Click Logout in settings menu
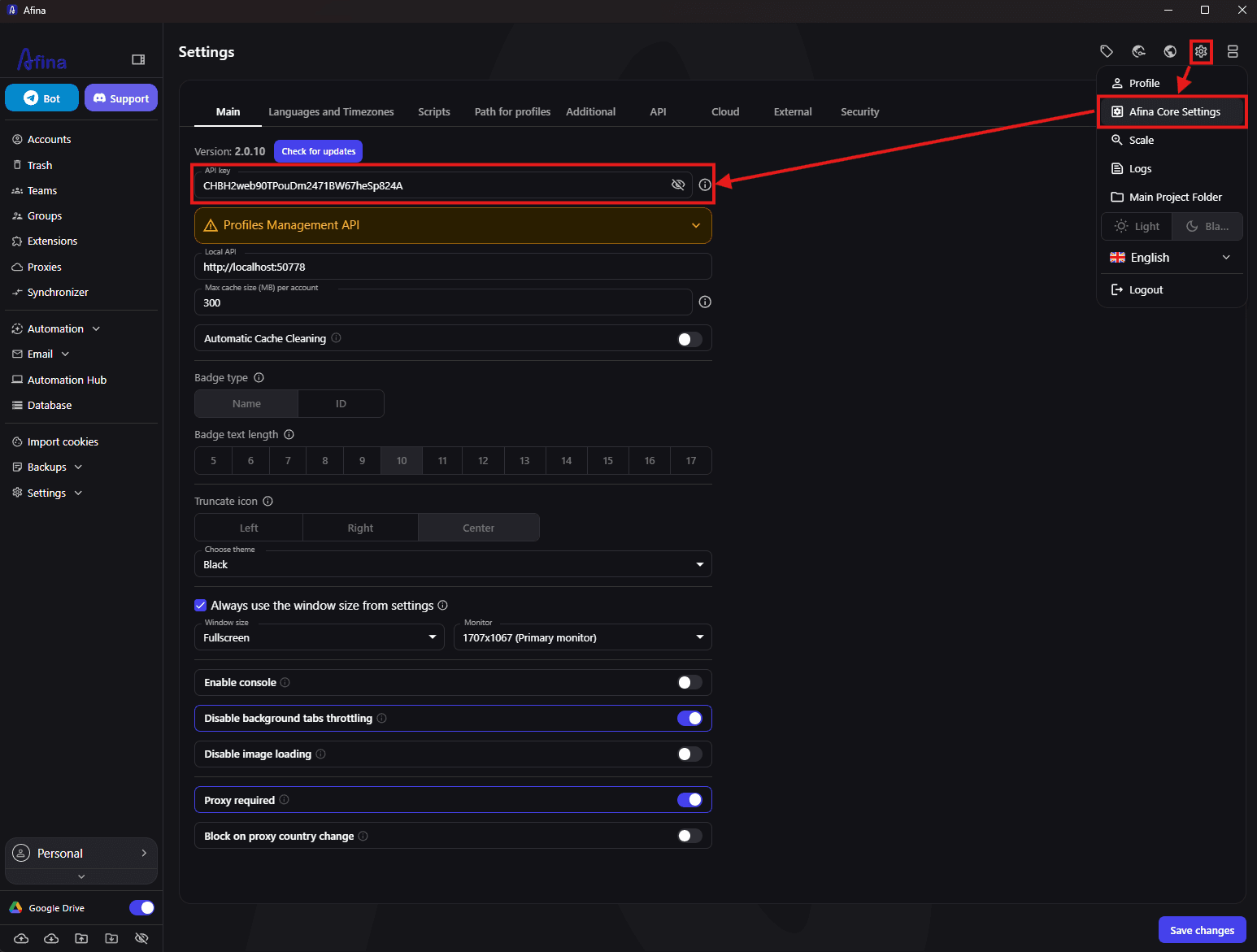 click(1172, 289)
